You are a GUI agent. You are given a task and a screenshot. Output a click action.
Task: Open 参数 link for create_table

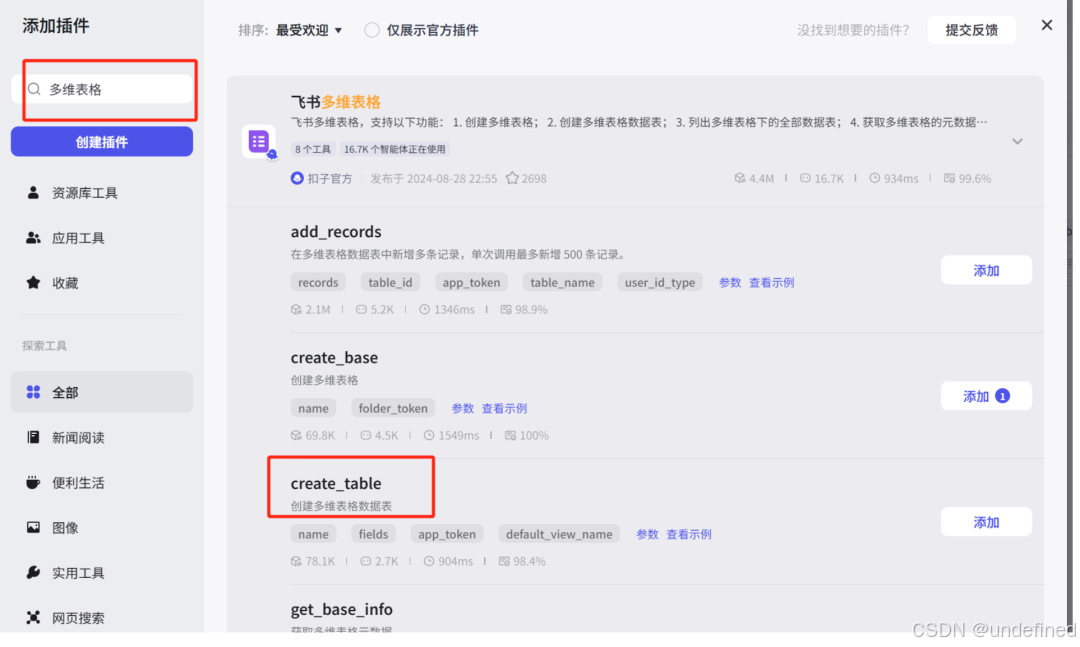click(647, 534)
